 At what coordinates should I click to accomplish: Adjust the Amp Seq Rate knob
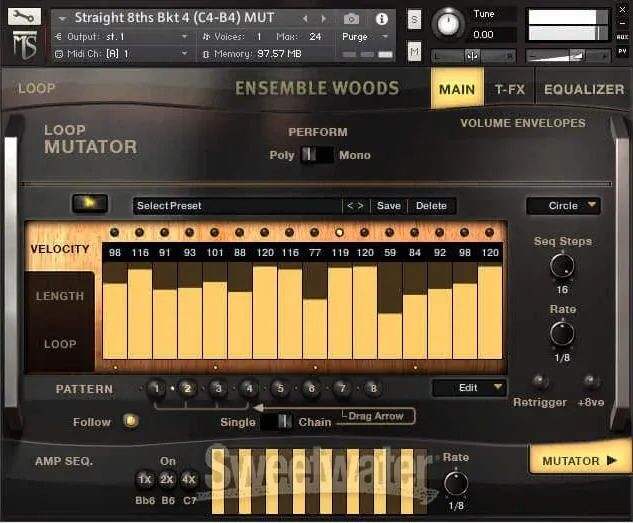click(456, 483)
